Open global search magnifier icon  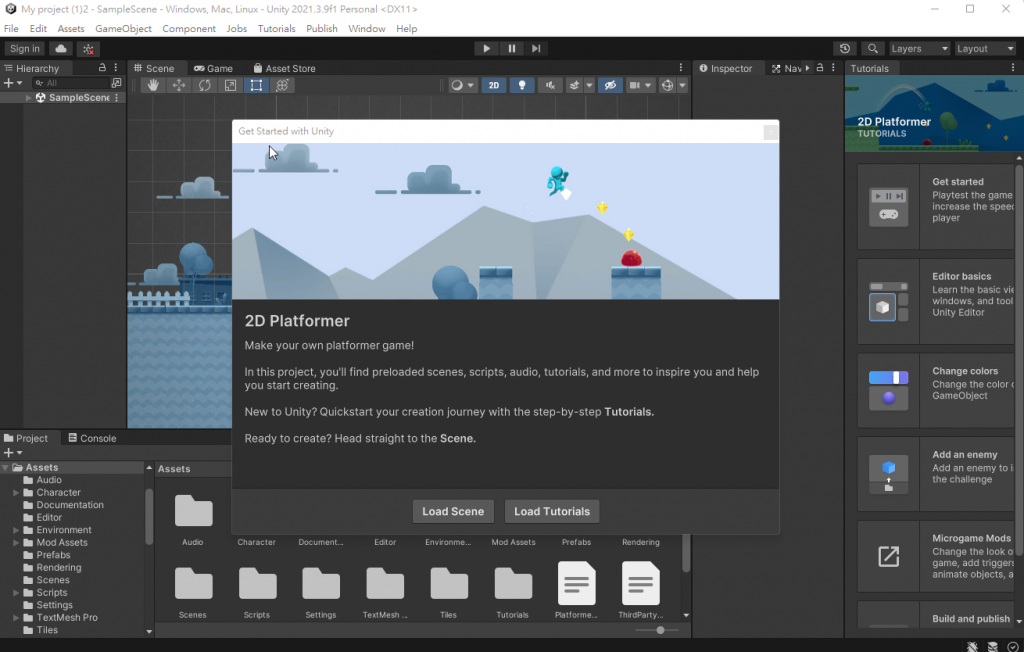click(x=872, y=49)
